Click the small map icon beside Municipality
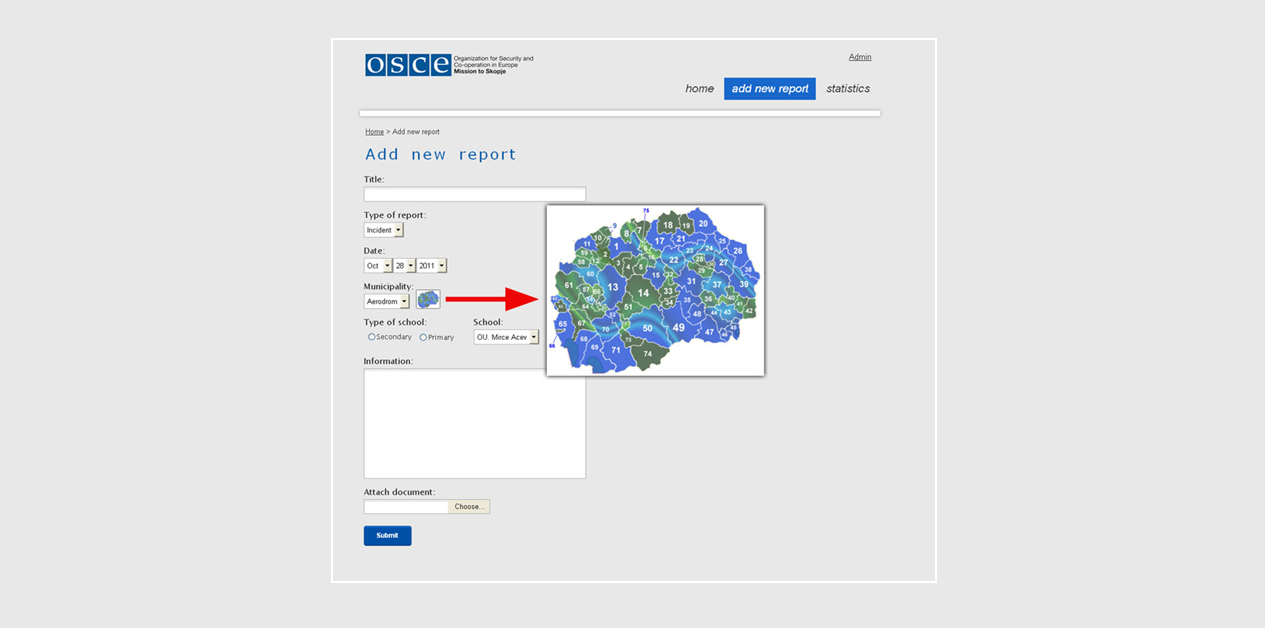The width and height of the screenshot is (1265, 628). point(428,300)
